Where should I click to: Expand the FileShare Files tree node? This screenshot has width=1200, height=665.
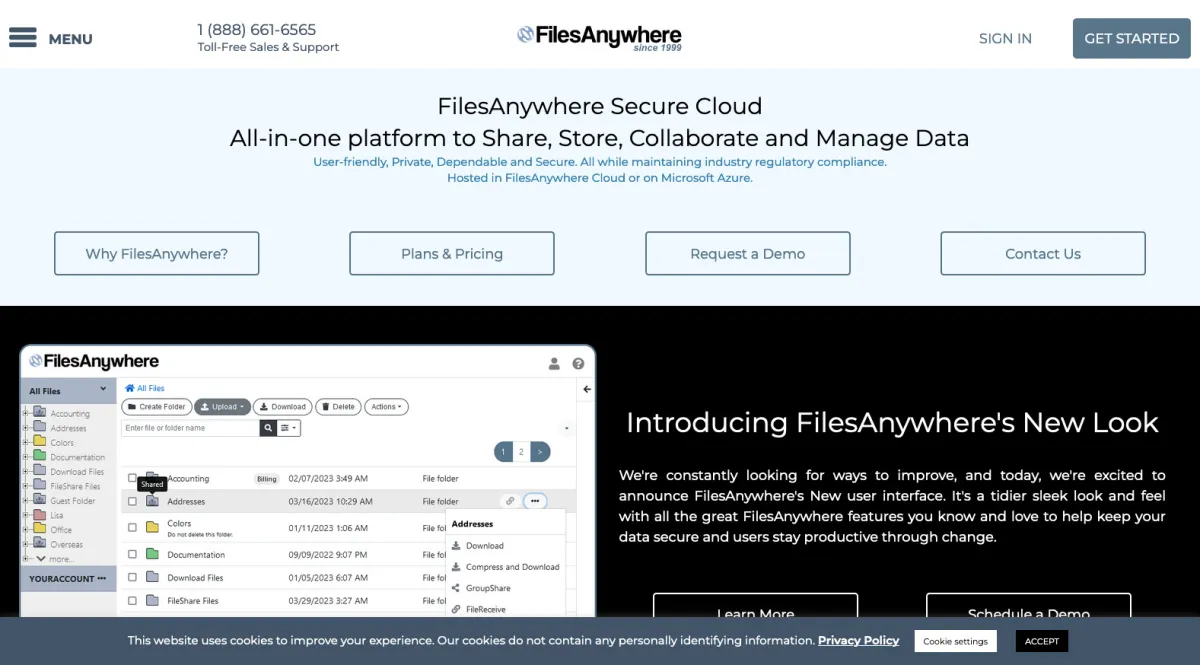coord(26,486)
